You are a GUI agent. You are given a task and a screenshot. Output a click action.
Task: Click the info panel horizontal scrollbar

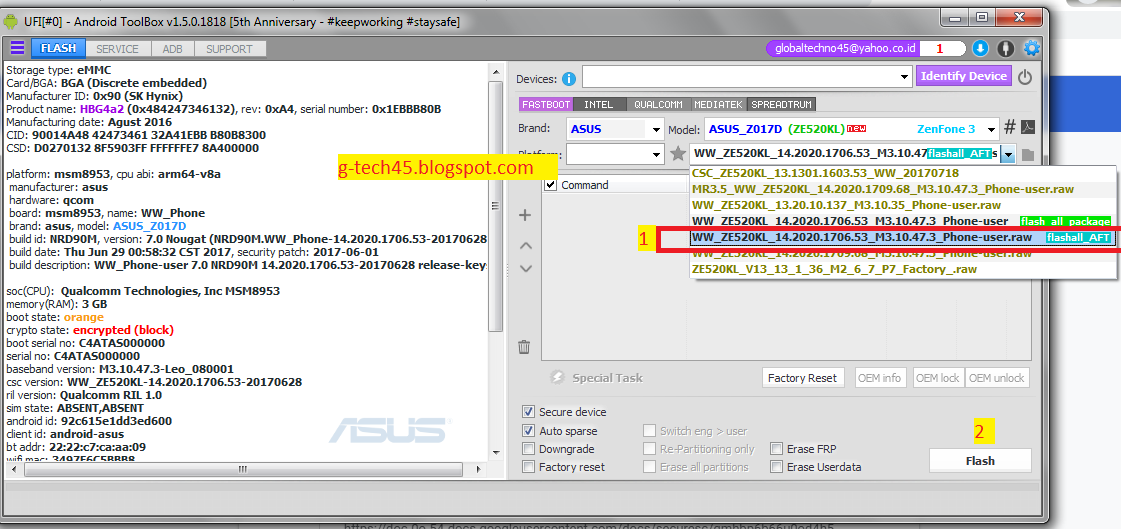coord(243,469)
